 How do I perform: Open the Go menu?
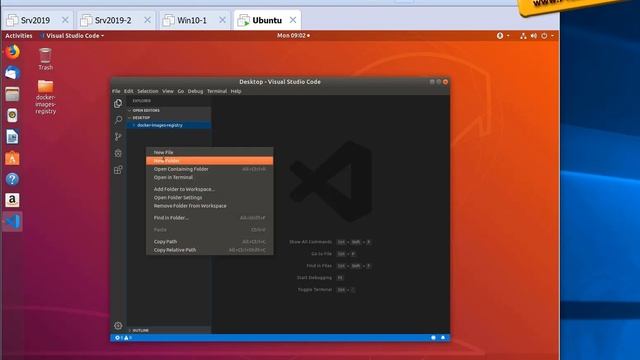click(180, 91)
